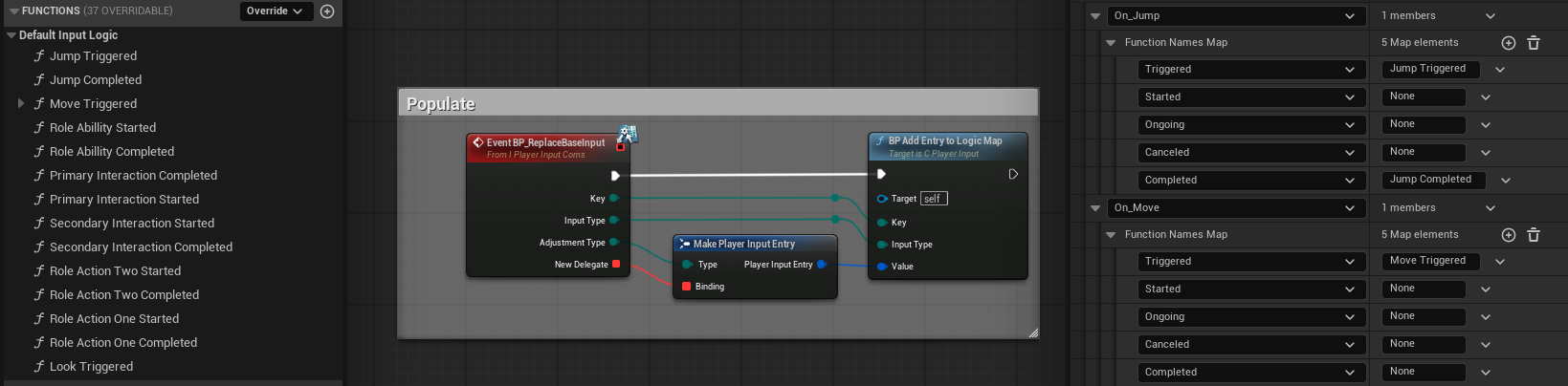Empty the On_Jump Function Names Map with trash icon

[1534, 43]
